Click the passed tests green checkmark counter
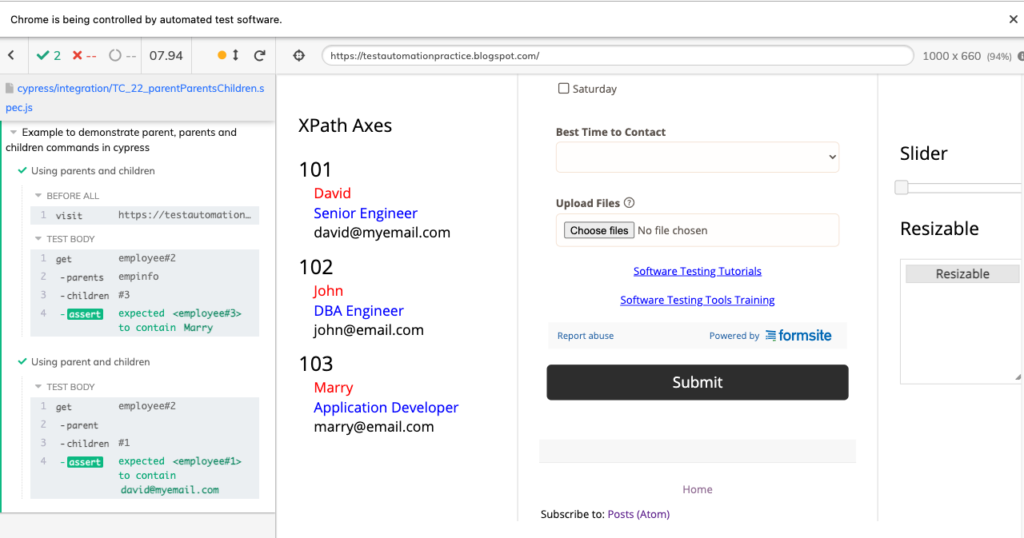The height and width of the screenshot is (538, 1024). coord(49,55)
